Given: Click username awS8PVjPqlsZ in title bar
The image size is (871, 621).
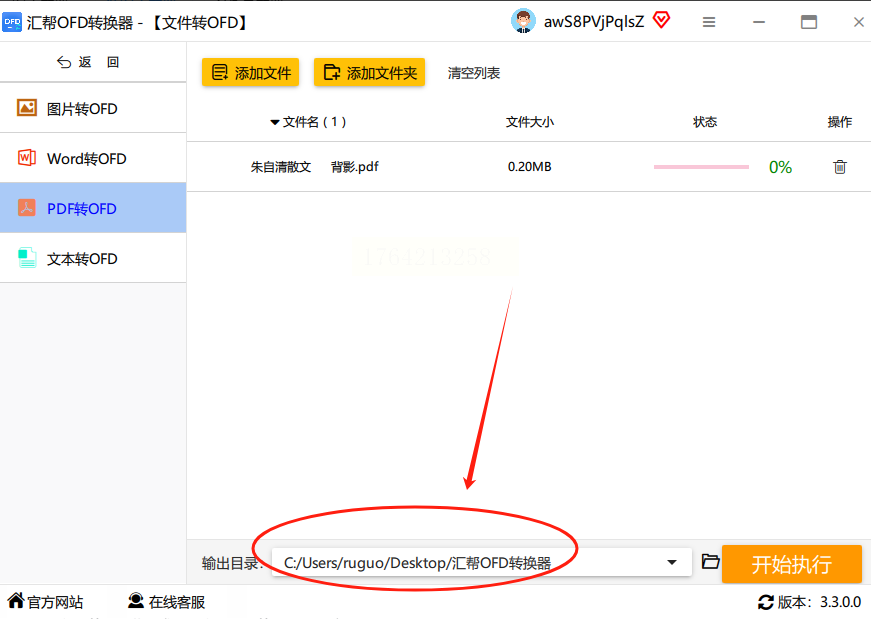Looking at the screenshot, I should [594, 22].
